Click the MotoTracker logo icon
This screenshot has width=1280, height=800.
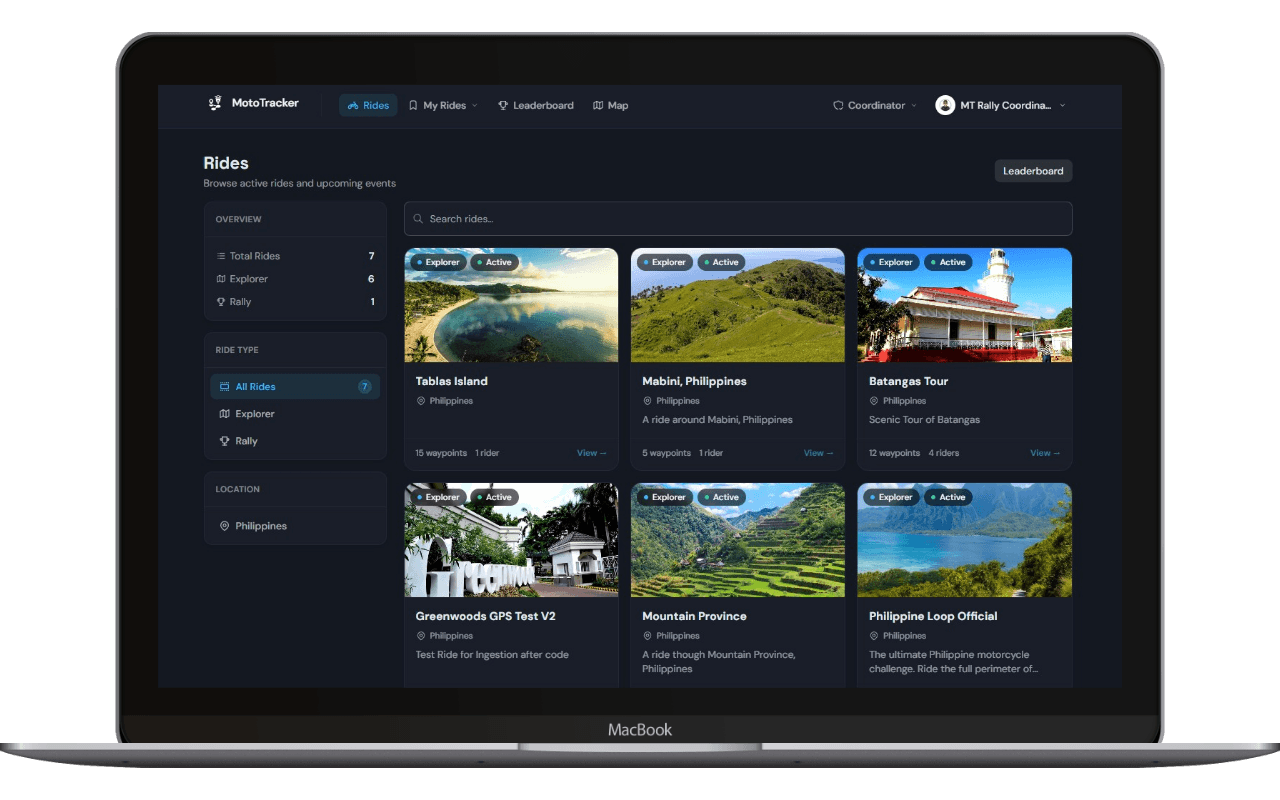[214, 103]
